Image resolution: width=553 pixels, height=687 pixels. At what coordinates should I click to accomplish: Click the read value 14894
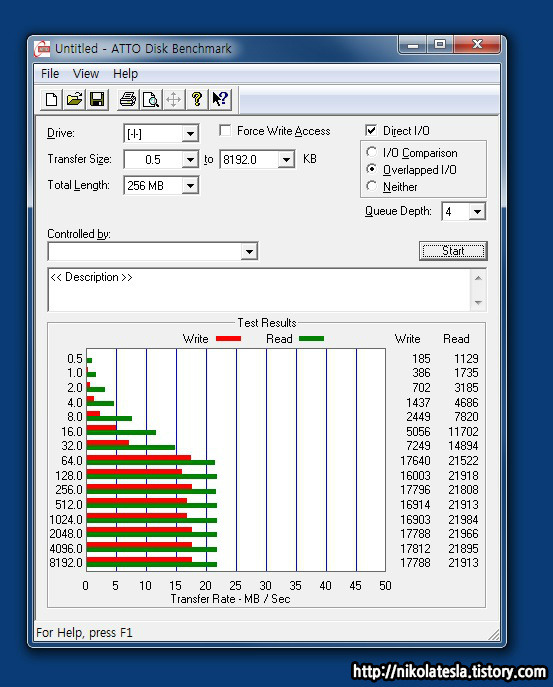point(463,446)
